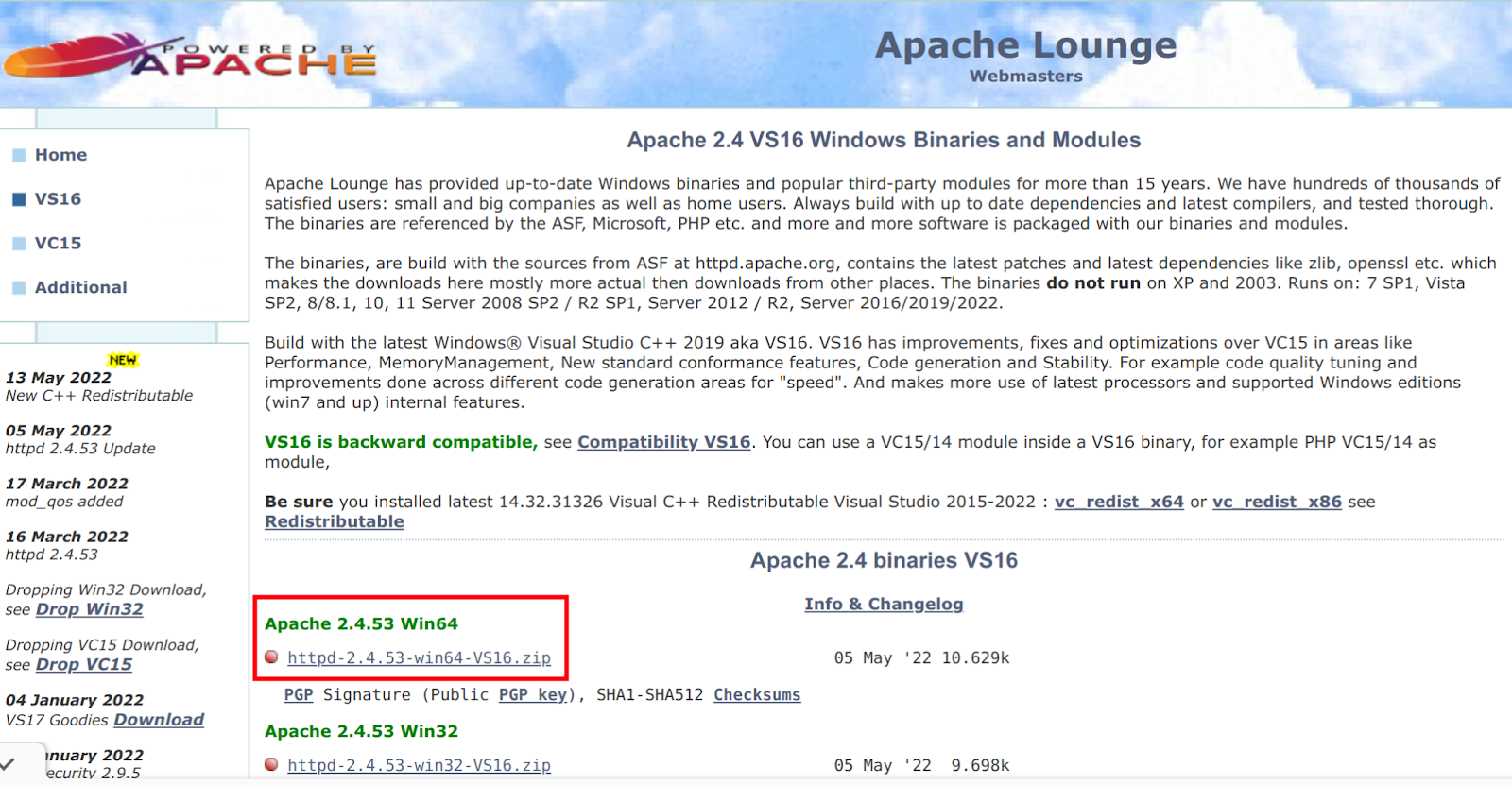Click the dark blue square beside VS16
This screenshot has height=785, width=1512.
click(19, 199)
